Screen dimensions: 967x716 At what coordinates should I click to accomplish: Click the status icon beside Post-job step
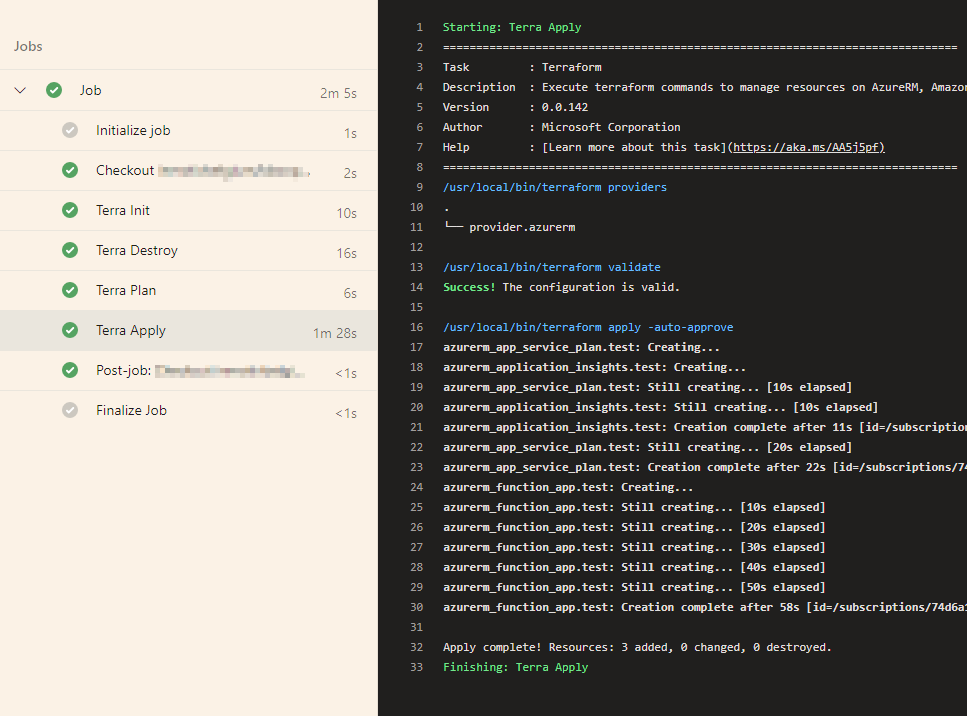click(70, 370)
